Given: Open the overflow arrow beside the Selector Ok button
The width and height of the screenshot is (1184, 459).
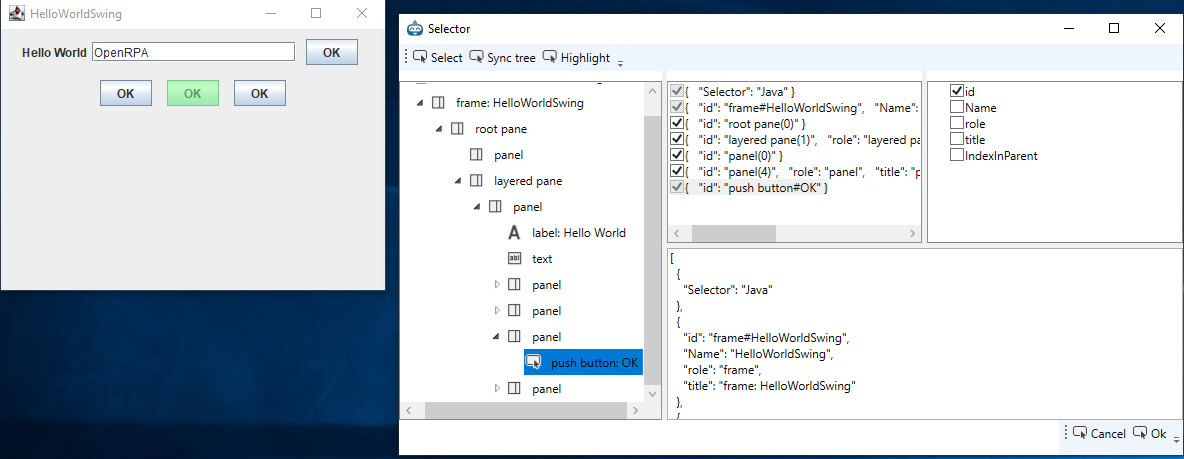Looking at the screenshot, I should click(x=1176, y=439).
